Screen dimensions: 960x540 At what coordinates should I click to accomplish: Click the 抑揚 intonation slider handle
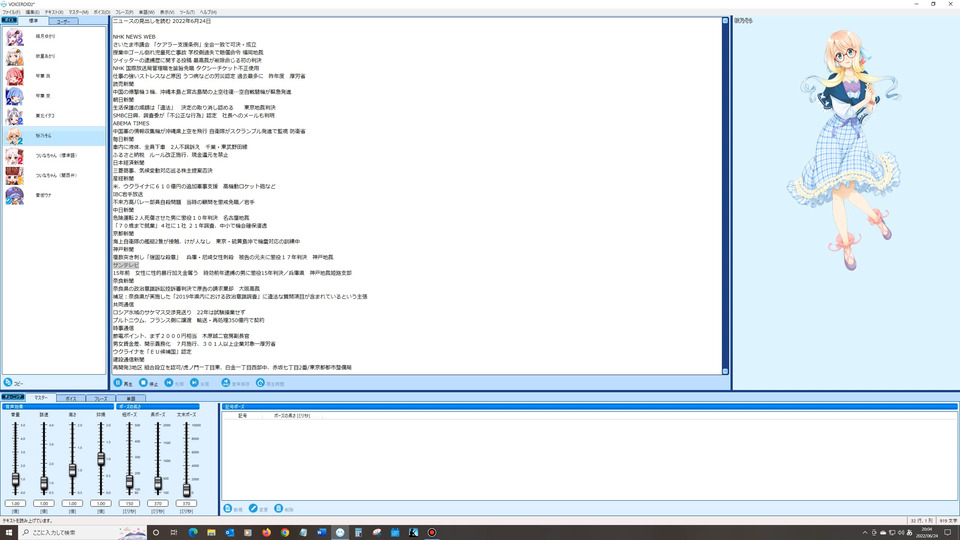pyautogui.click(x=101, y=458)
